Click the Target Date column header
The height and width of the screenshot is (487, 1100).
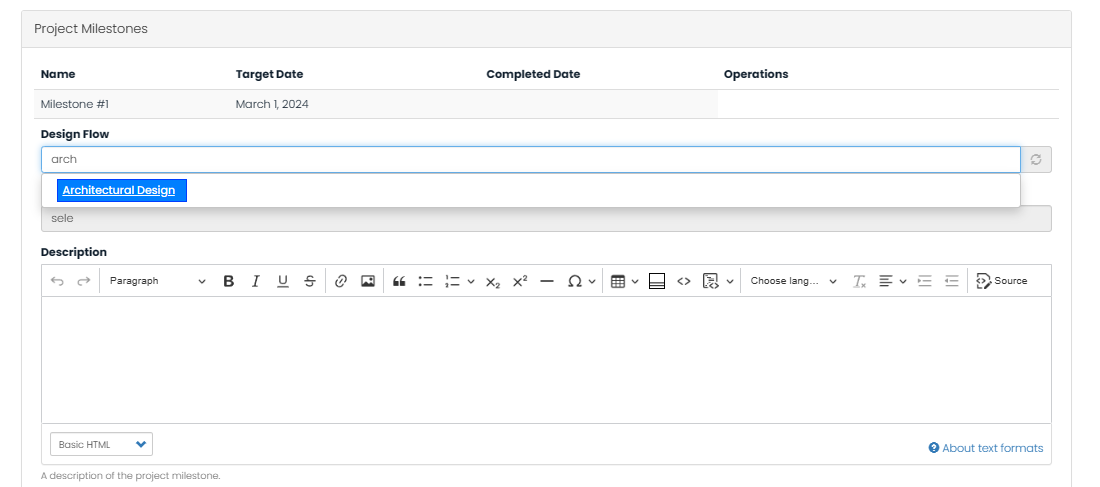(269, 74)
